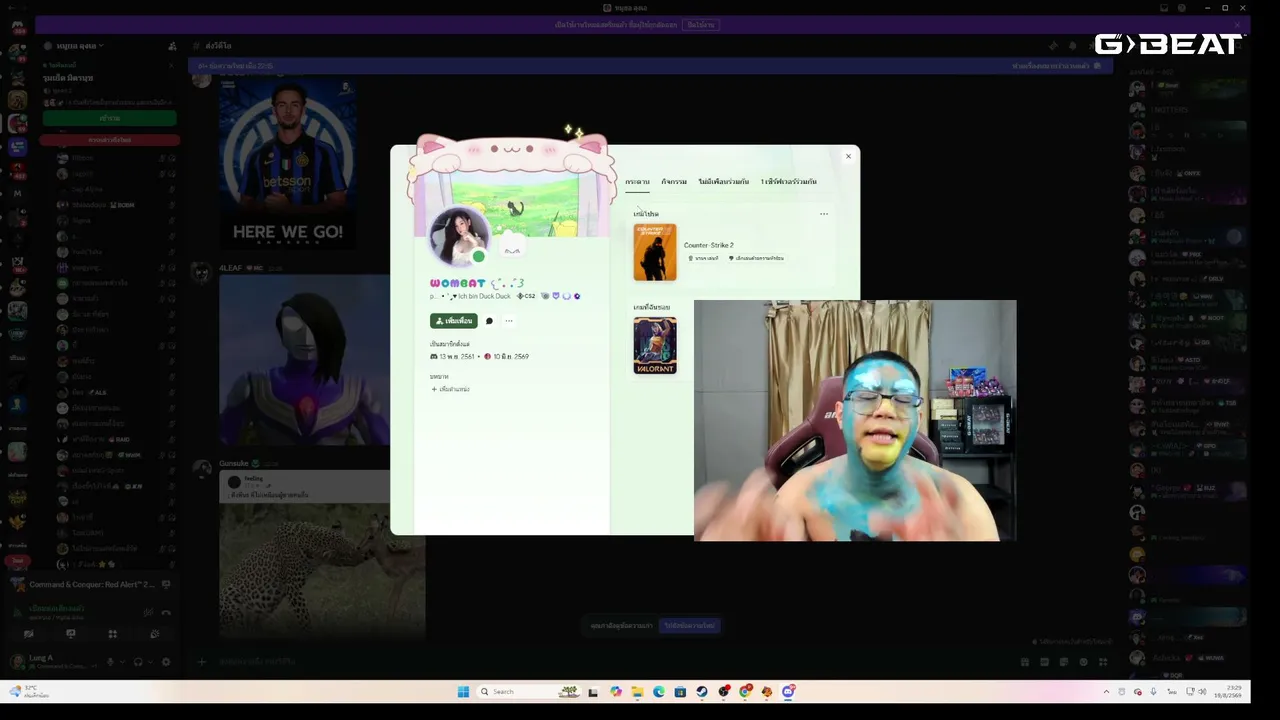
Task: Click the CS2 server tag badge
Action: [526, 296]
